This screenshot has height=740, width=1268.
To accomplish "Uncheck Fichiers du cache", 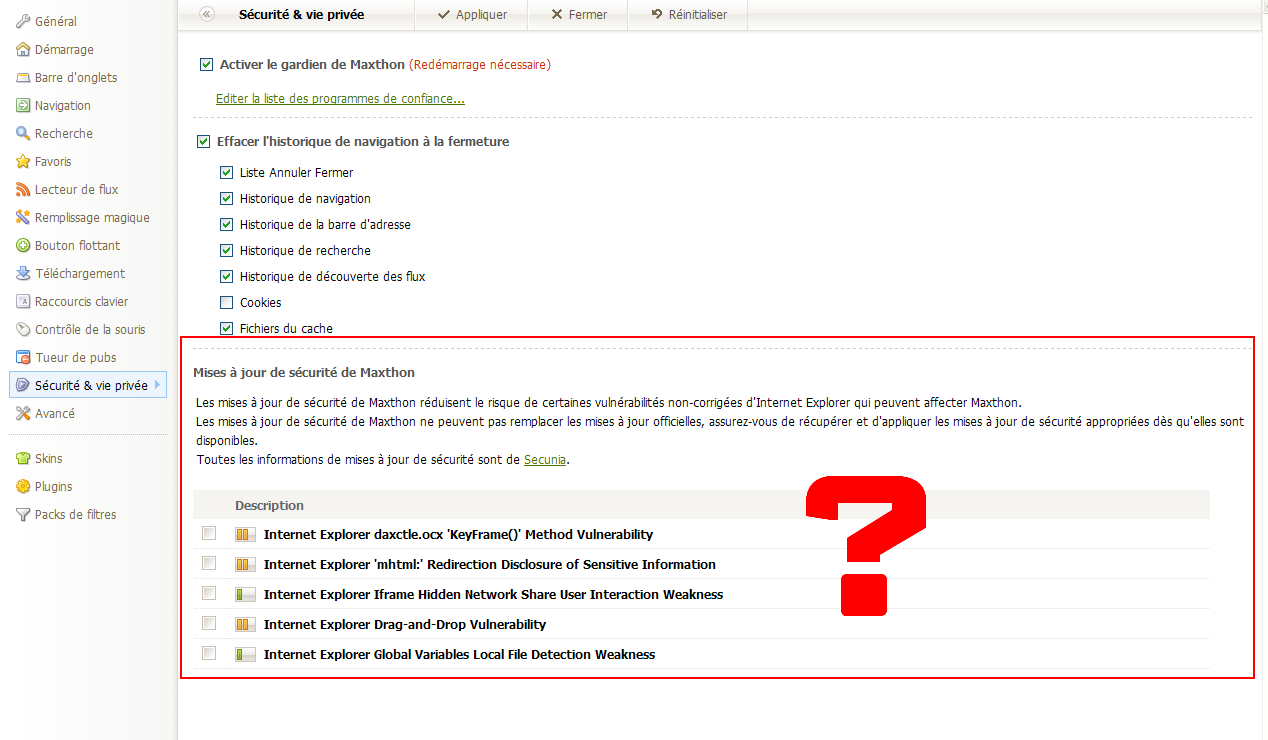I will point(226,329).
